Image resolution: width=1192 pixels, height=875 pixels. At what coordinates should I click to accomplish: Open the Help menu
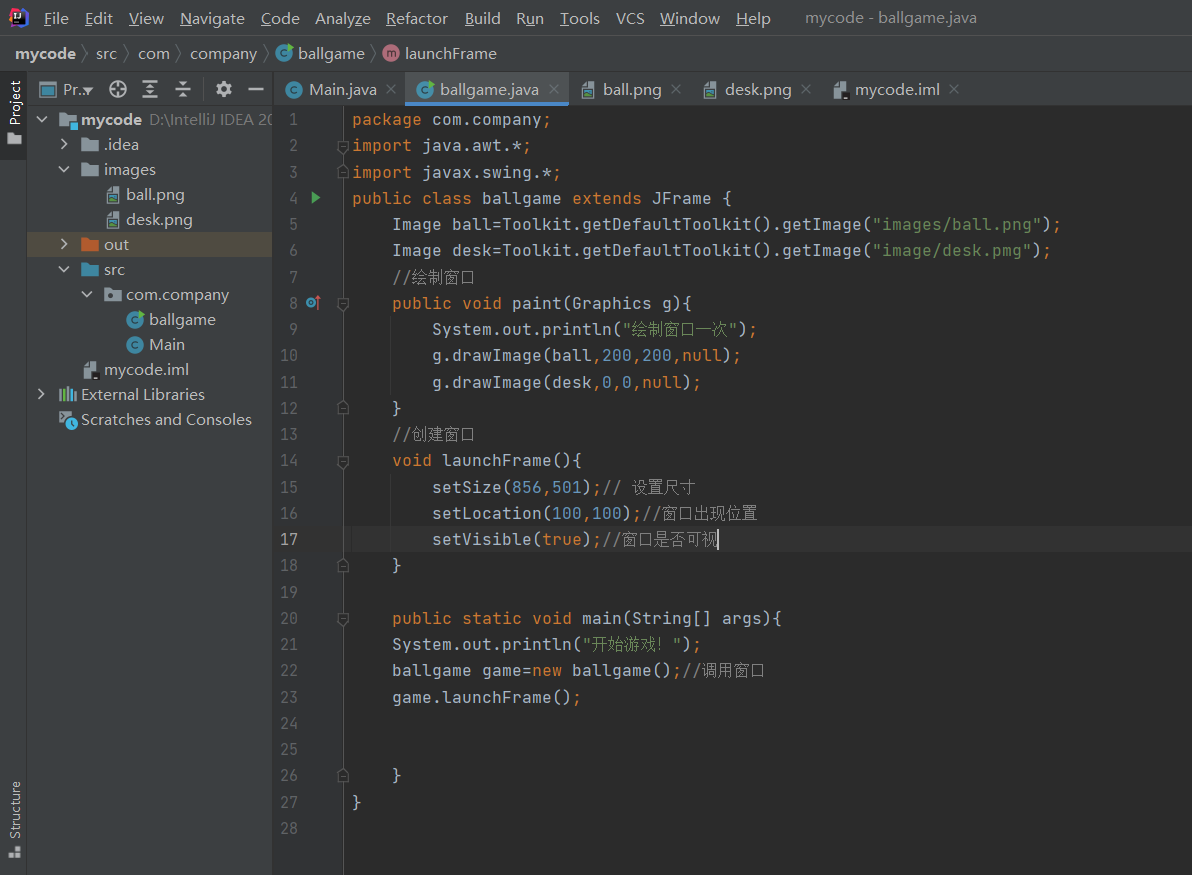pyautogui.click(x=753, y=18)
